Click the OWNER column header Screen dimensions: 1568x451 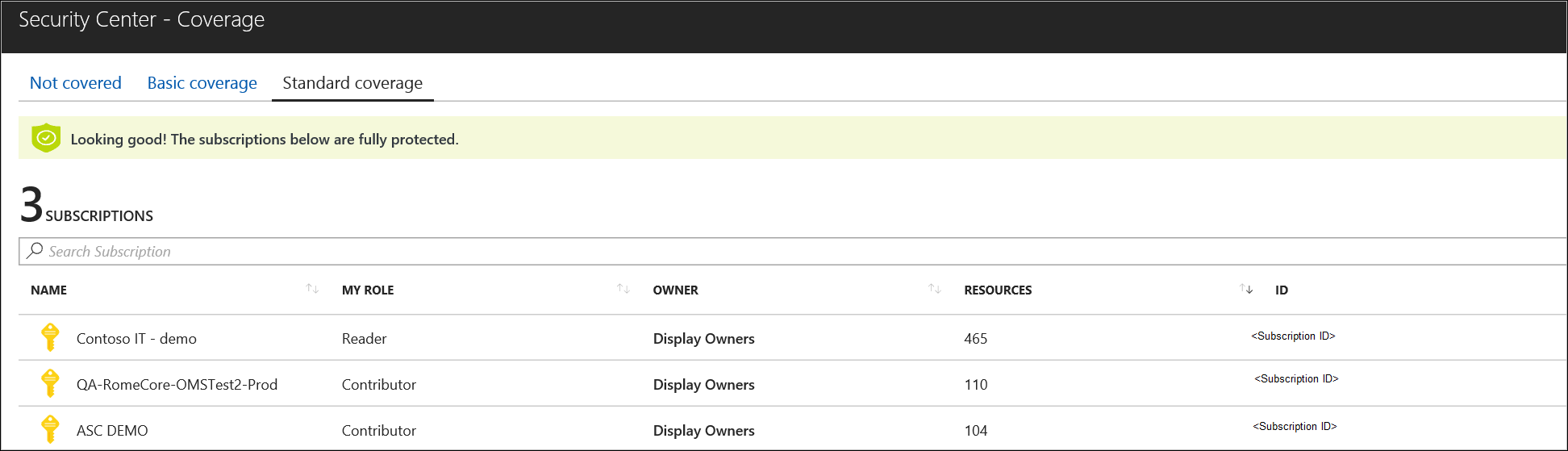[676, 290]
